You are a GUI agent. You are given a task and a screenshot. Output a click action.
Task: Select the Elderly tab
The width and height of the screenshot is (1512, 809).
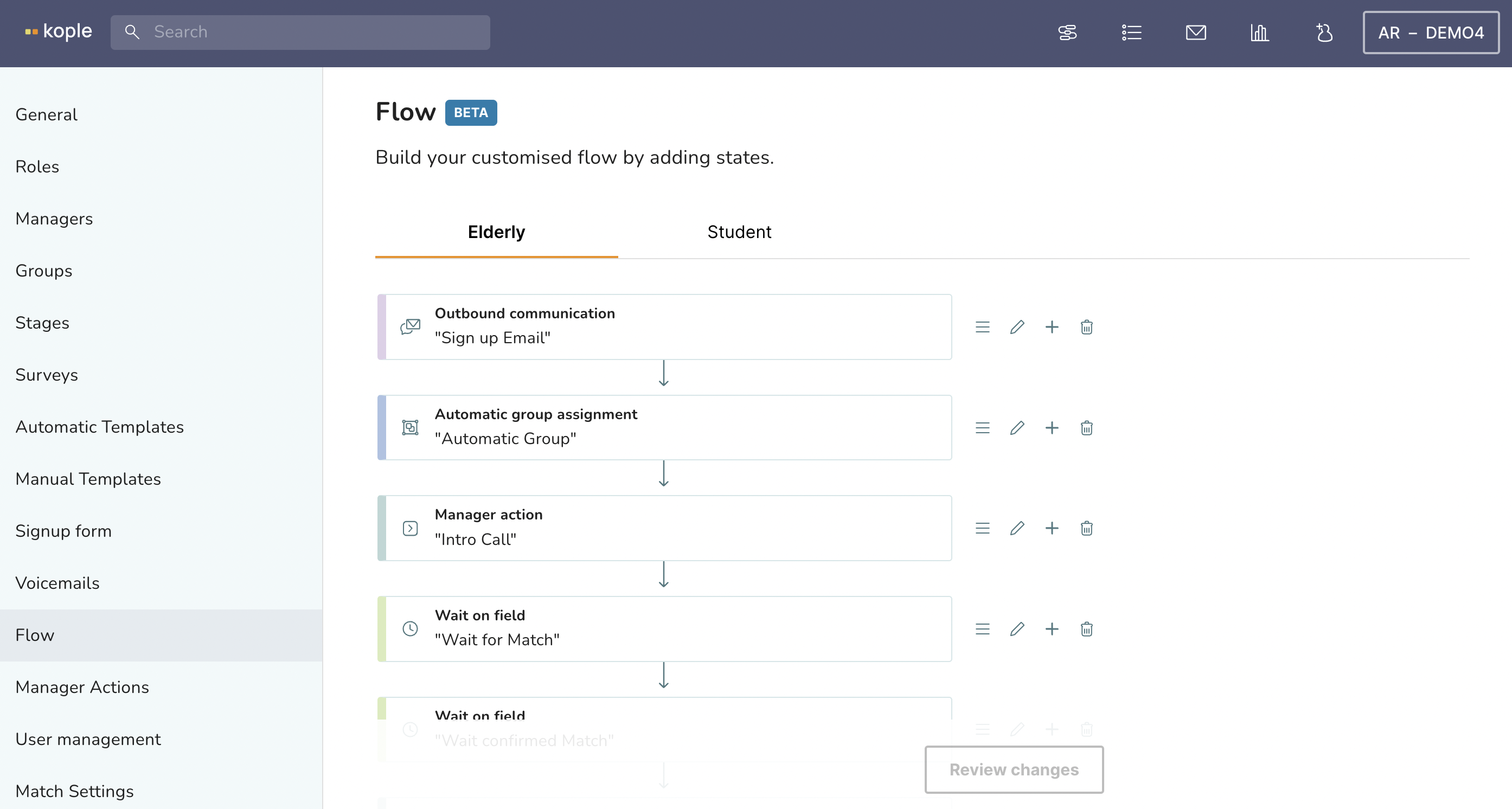[496, 232]
